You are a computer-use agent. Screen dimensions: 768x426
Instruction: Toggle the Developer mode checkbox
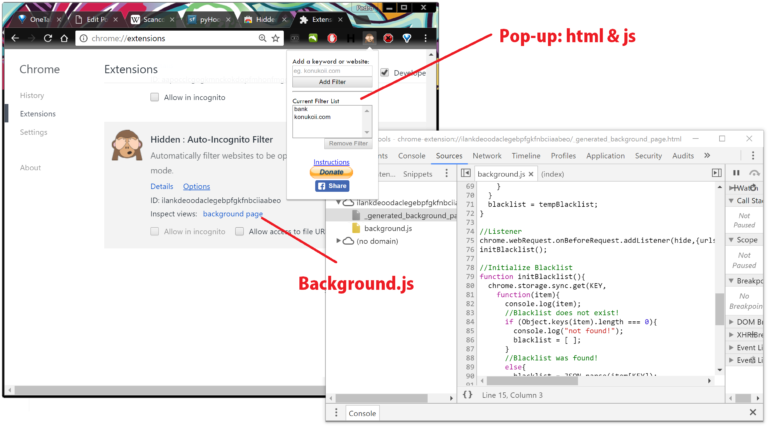(385, 72)
